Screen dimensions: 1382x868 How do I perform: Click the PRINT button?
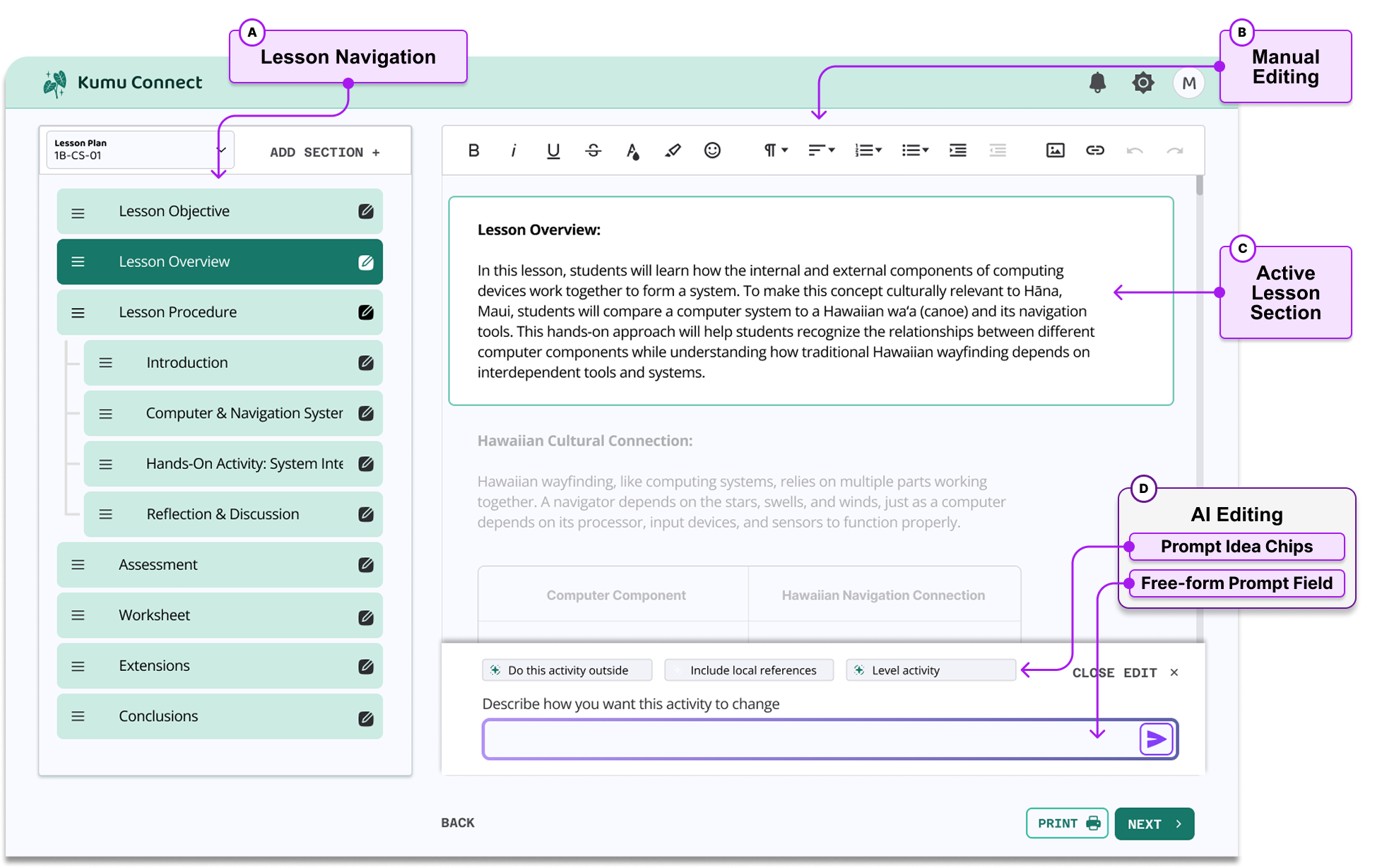tap(1067, 824)
